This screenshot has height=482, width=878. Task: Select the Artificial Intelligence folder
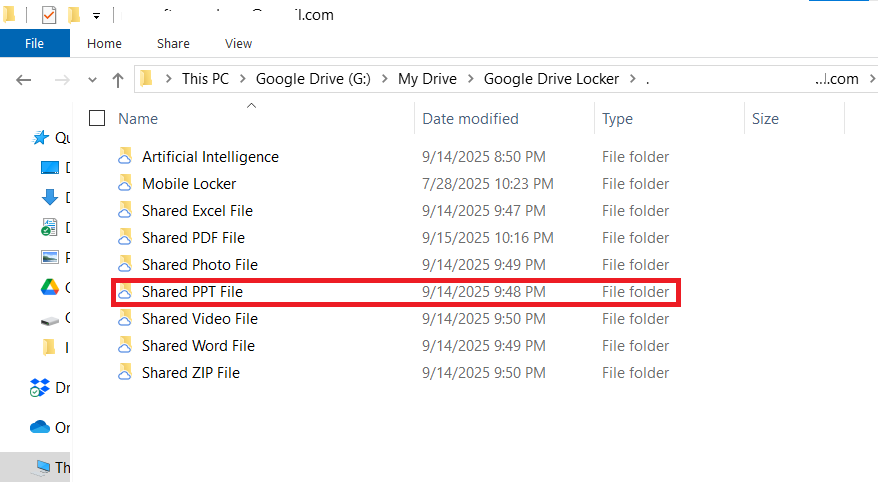(x=210, y=157)
